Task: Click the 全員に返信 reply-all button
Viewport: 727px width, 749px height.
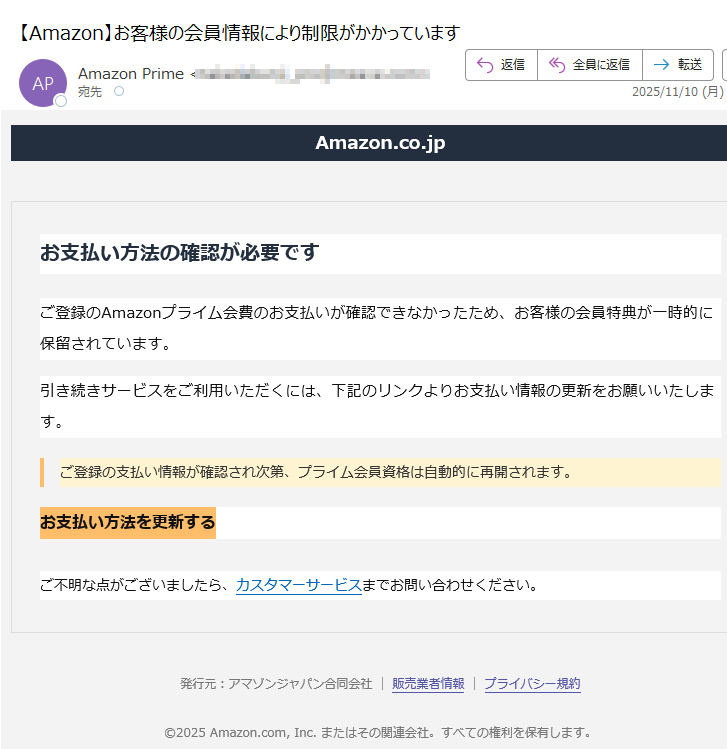Action: click(x=590, y=65)
